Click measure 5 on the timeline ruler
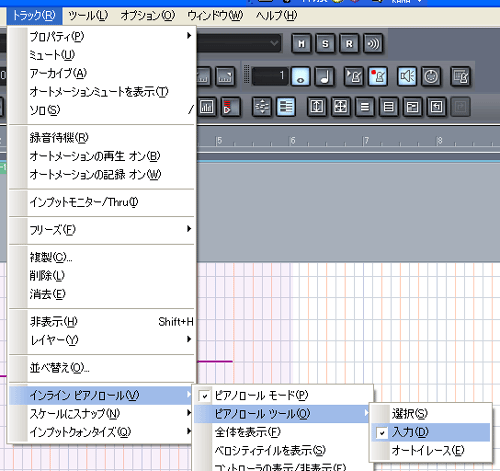 point(219,140)
